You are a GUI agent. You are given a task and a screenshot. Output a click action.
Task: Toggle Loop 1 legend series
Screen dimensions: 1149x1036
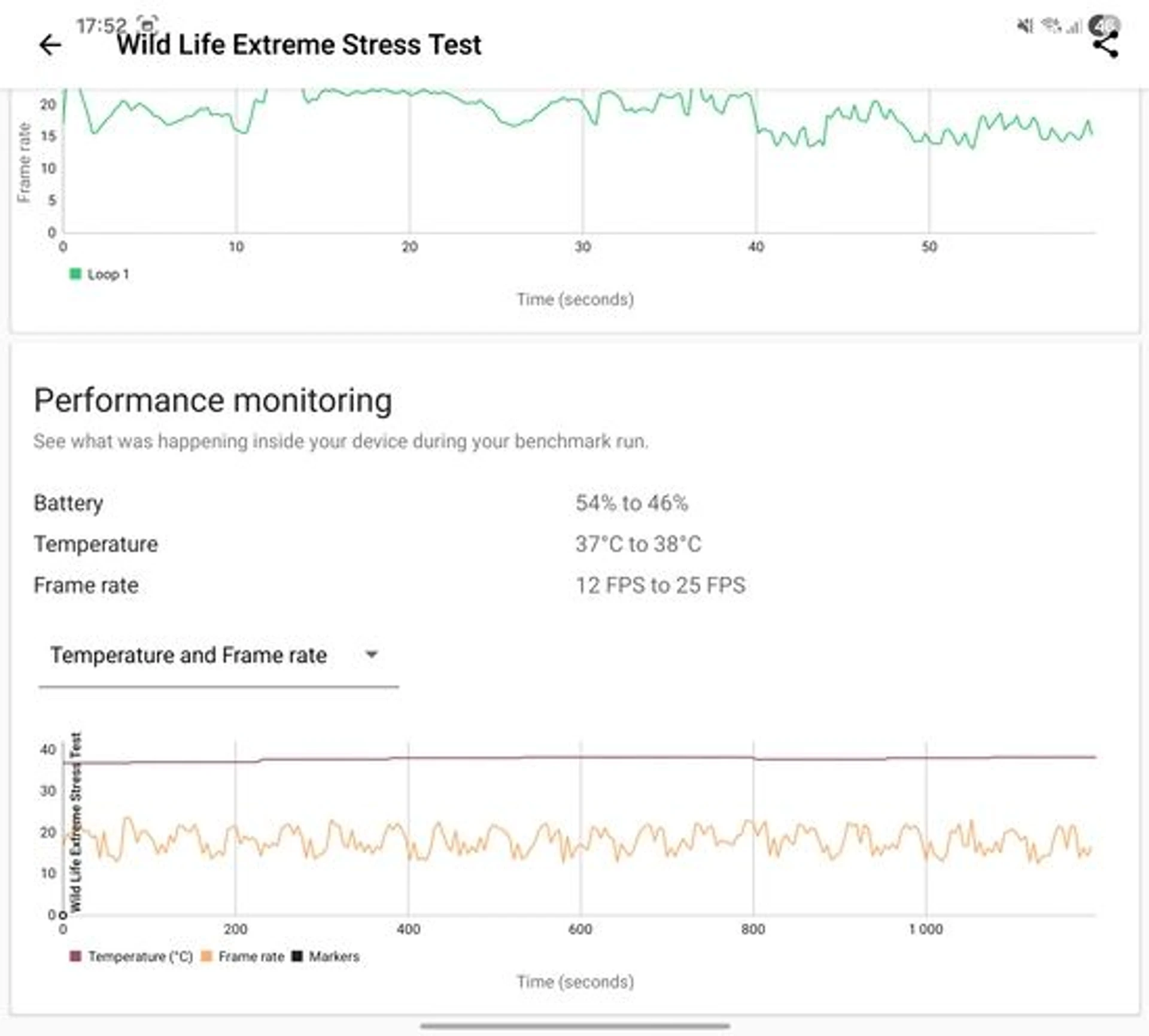click(100, 274)
